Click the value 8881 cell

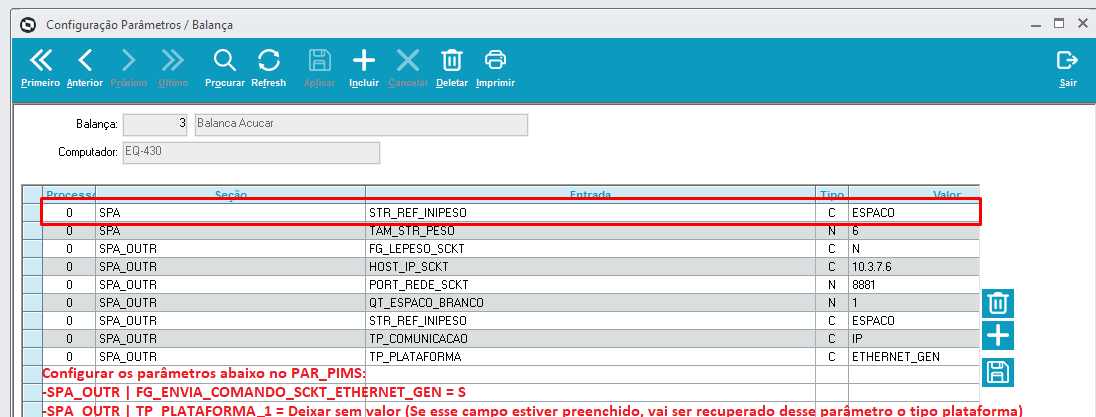(x=914, y=284)
